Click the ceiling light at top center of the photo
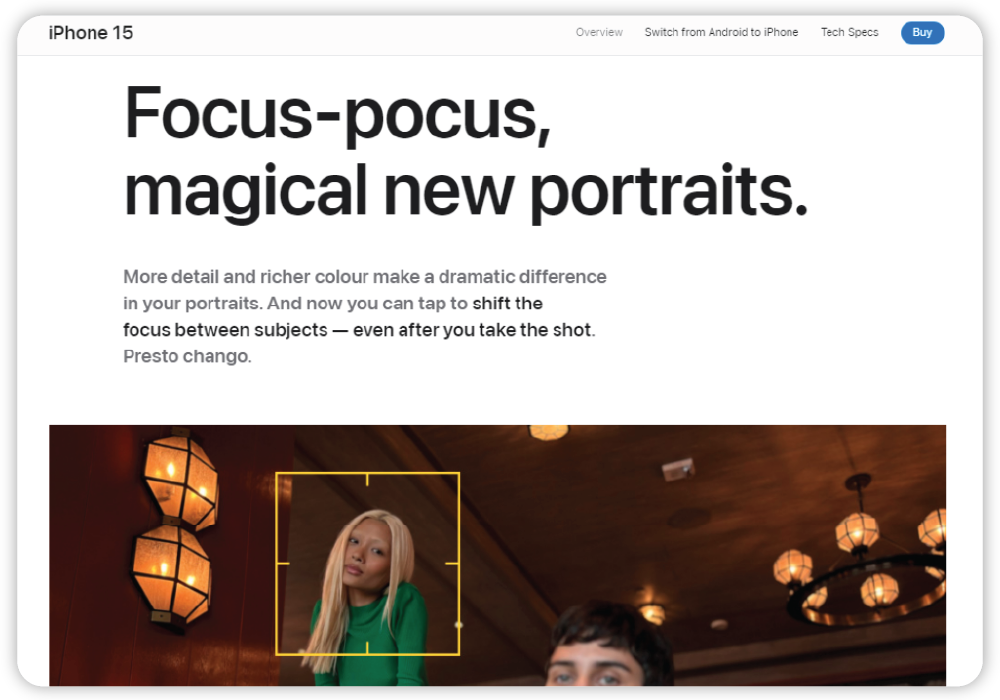The height and width of the screenshot is (700, 1000). [548, 432]
